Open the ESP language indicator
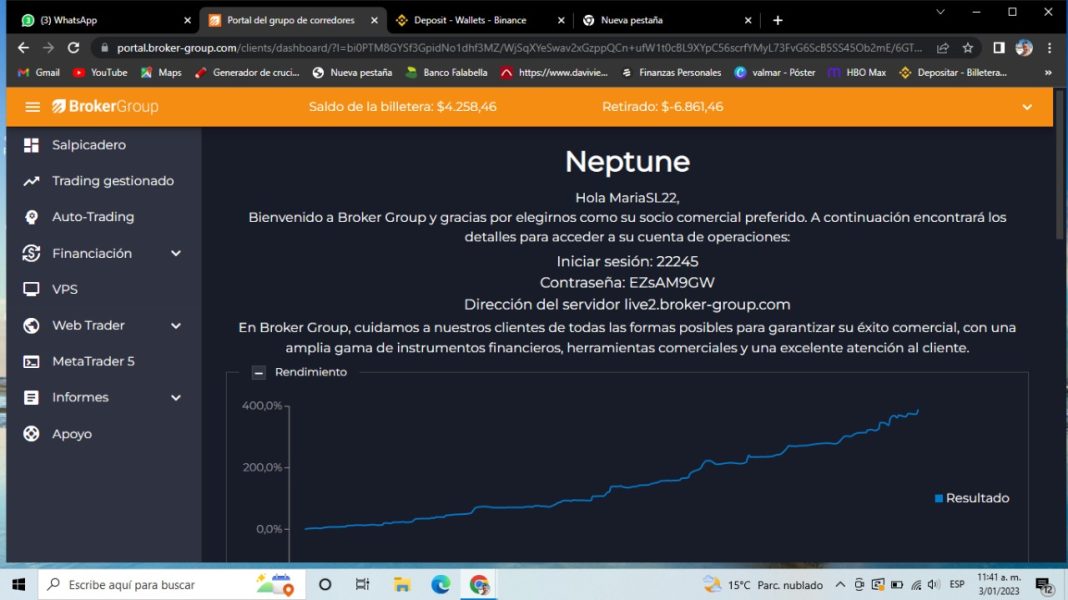The image size is (1068, 600). coord(957,584)
